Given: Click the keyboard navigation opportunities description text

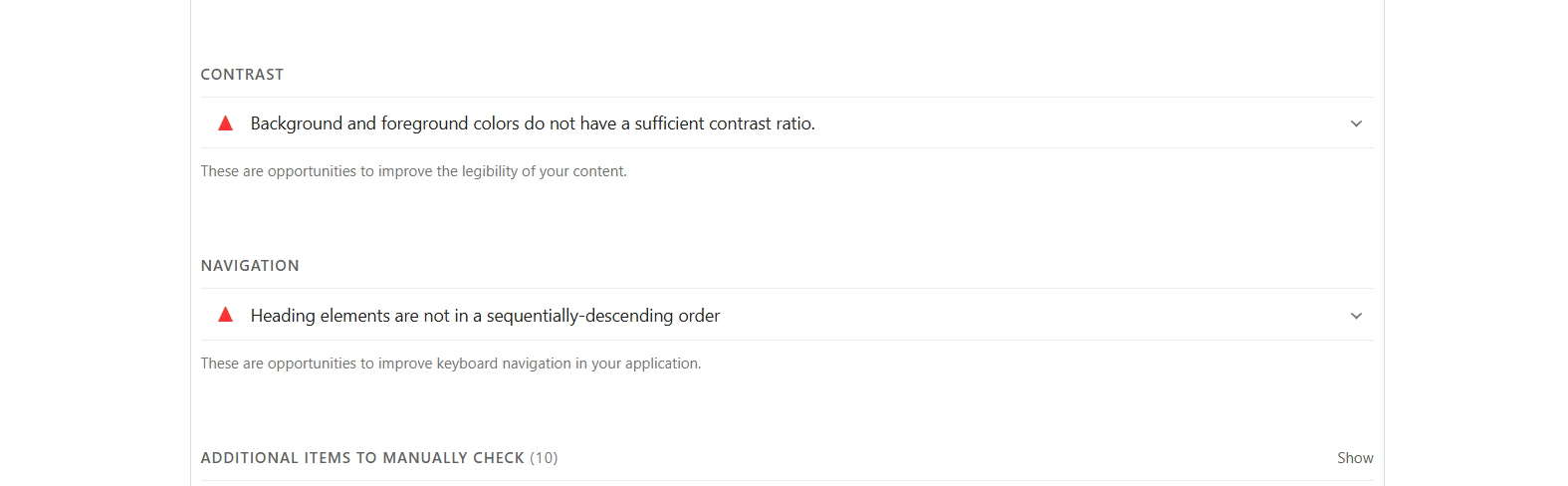Looking at the screenshot, I should (450, 364).
